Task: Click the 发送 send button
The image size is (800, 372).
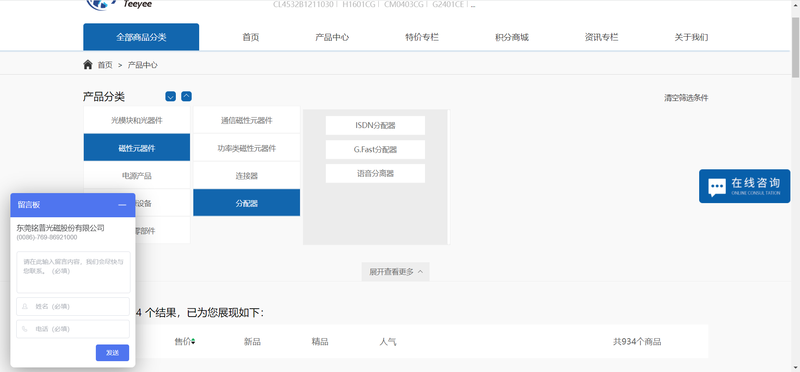Action: pyautogui.click(x=112, y=353)
